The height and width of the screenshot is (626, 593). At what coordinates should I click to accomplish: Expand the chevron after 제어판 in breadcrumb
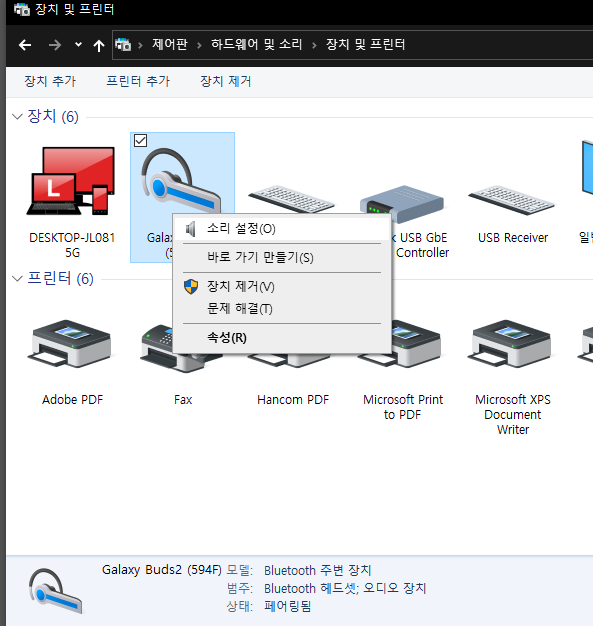point(199,45)
